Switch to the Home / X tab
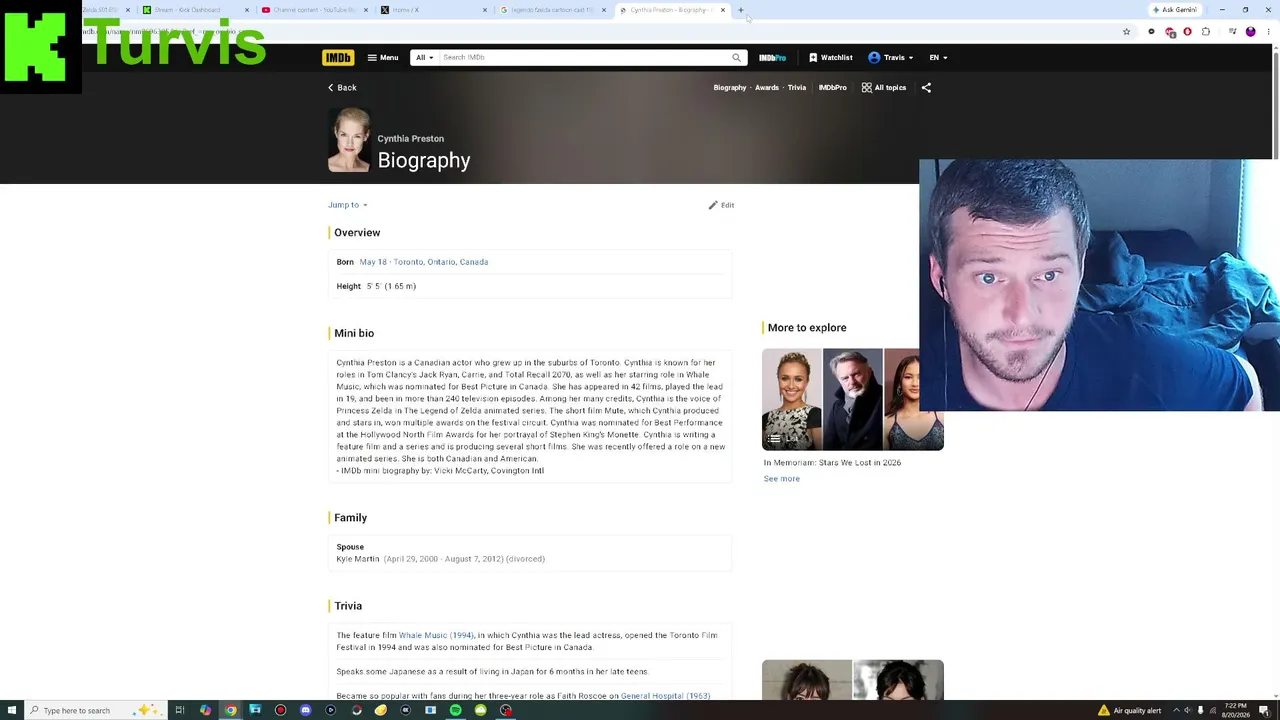This screenshot has height=720, width=1280. click(x=433, y=10)
